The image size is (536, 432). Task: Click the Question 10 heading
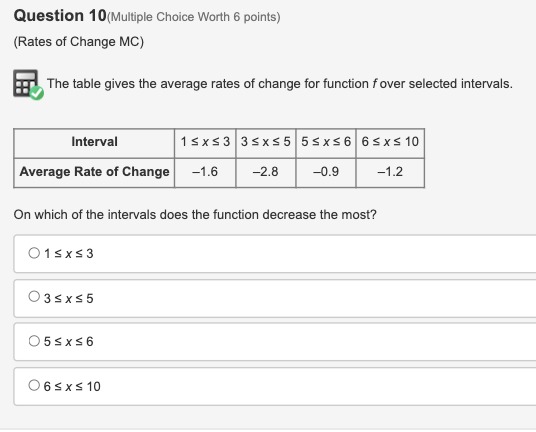pyautogui.click(x=60, y=16)
